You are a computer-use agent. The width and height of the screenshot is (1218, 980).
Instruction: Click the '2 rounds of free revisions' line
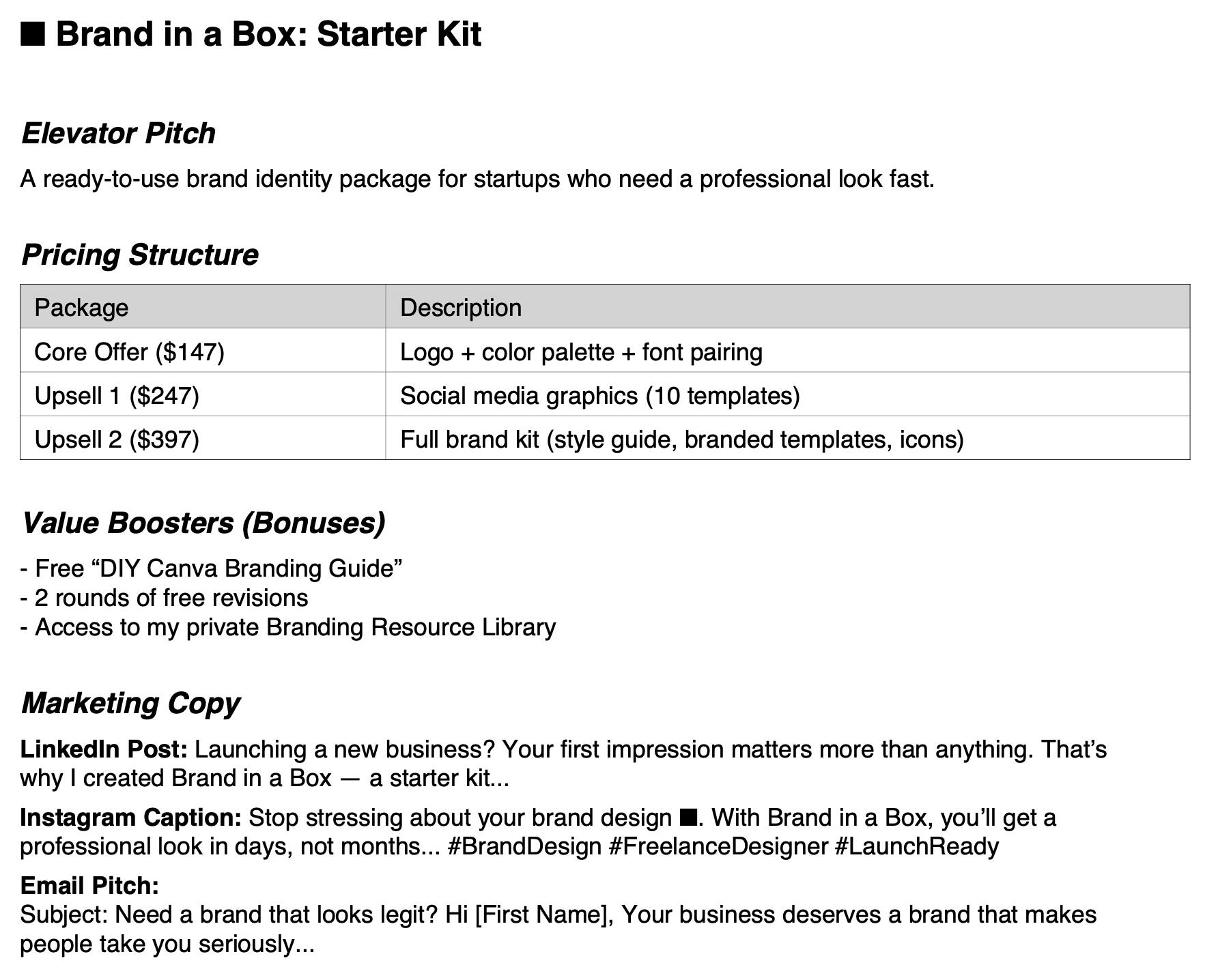(165, 598)
